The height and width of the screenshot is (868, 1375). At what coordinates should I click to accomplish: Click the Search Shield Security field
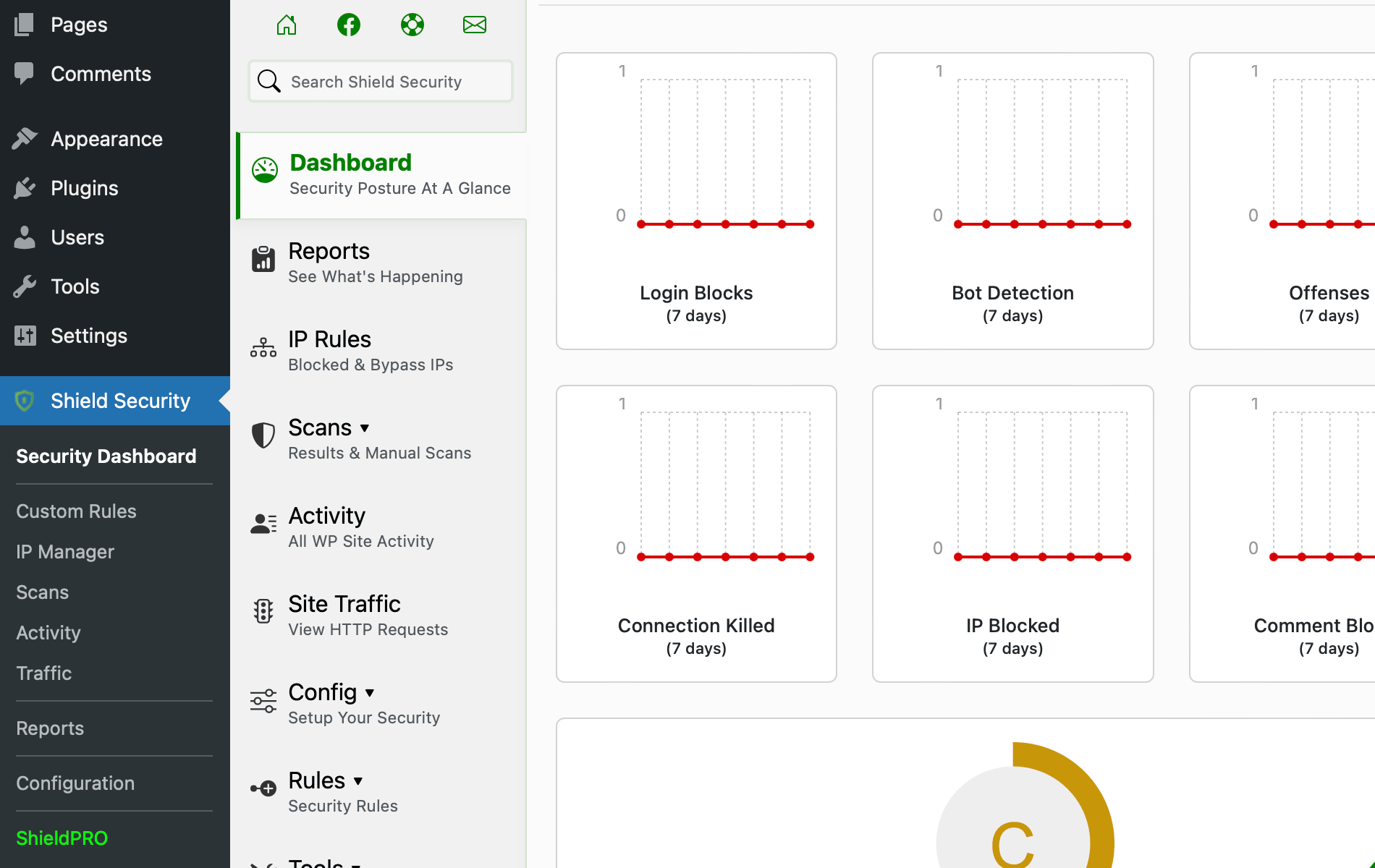[380, 81]
